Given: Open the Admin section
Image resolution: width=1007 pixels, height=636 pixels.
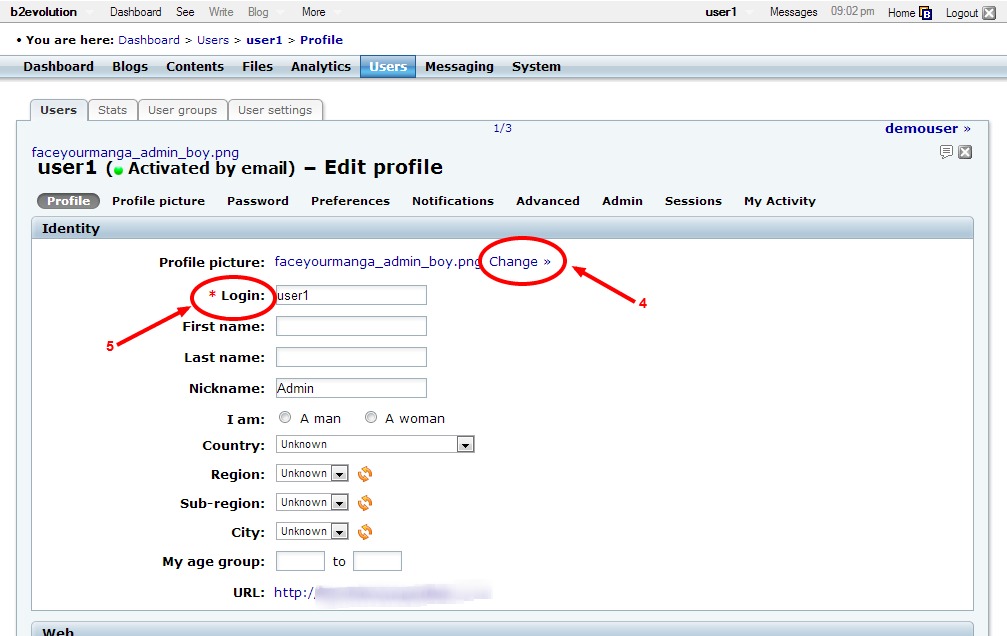Looking at the screenshot, I should tap(622, 201).
